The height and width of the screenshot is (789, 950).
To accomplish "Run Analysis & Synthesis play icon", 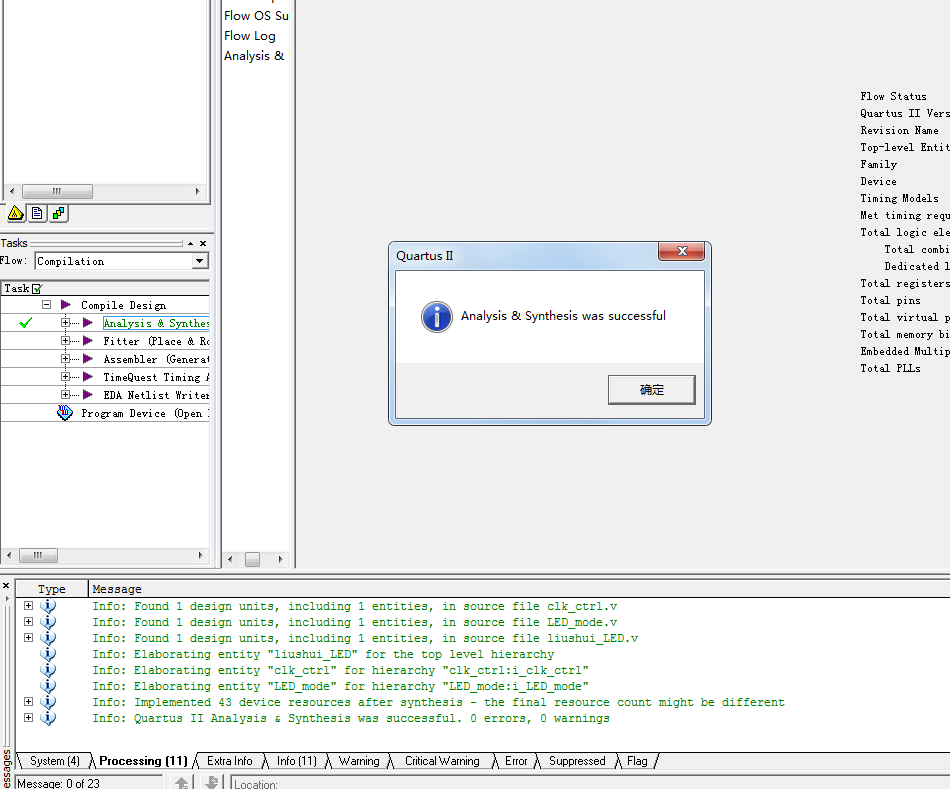I will pos(88,323).
